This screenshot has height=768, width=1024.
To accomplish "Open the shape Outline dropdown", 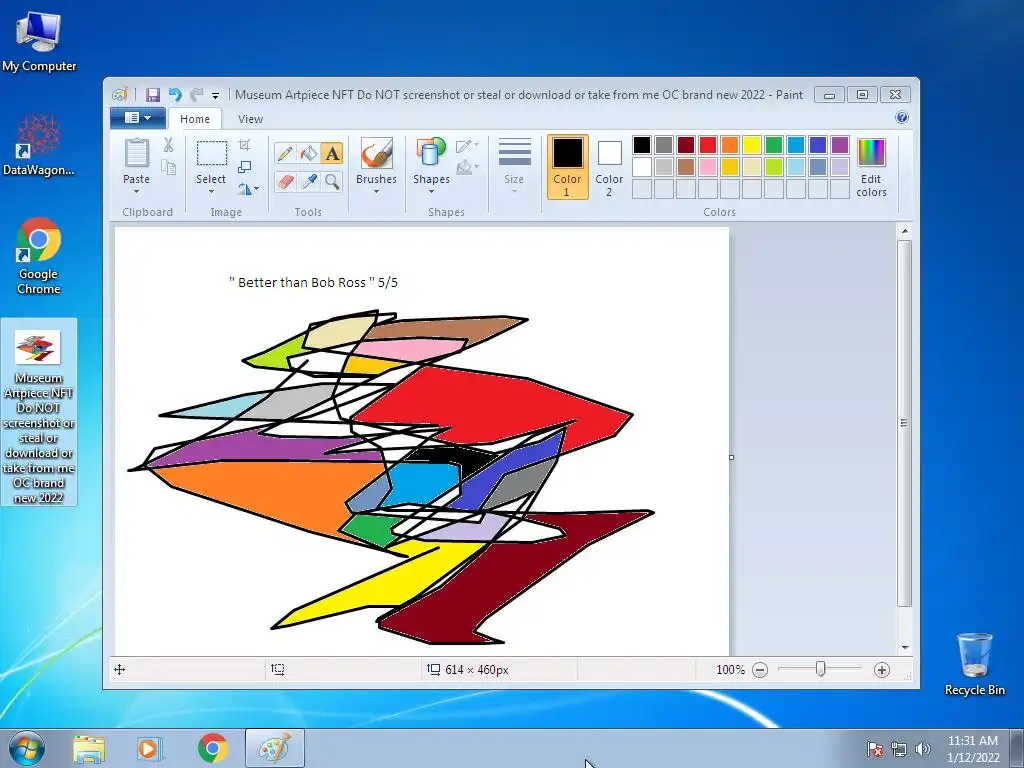I will pyautogui.click(x=467, y=146).
